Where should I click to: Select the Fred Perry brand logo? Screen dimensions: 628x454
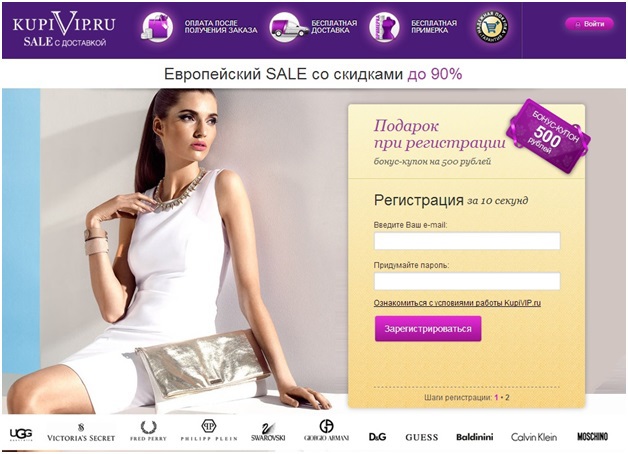(148, 431)
